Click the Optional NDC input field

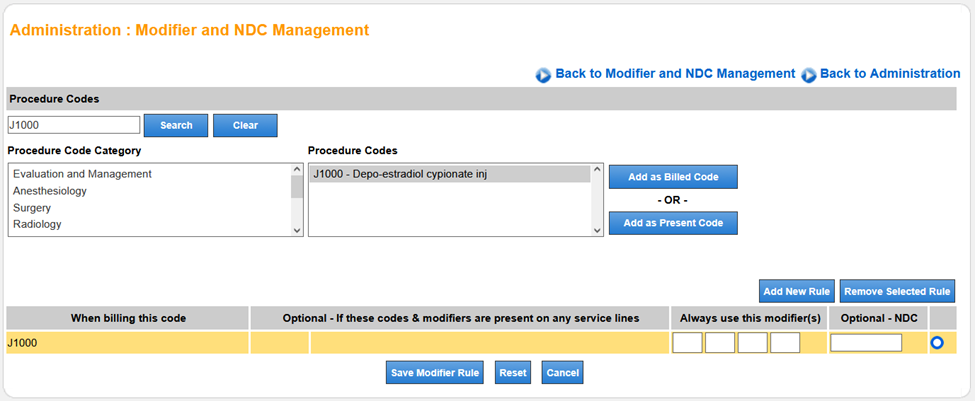[x=866, y=343]
